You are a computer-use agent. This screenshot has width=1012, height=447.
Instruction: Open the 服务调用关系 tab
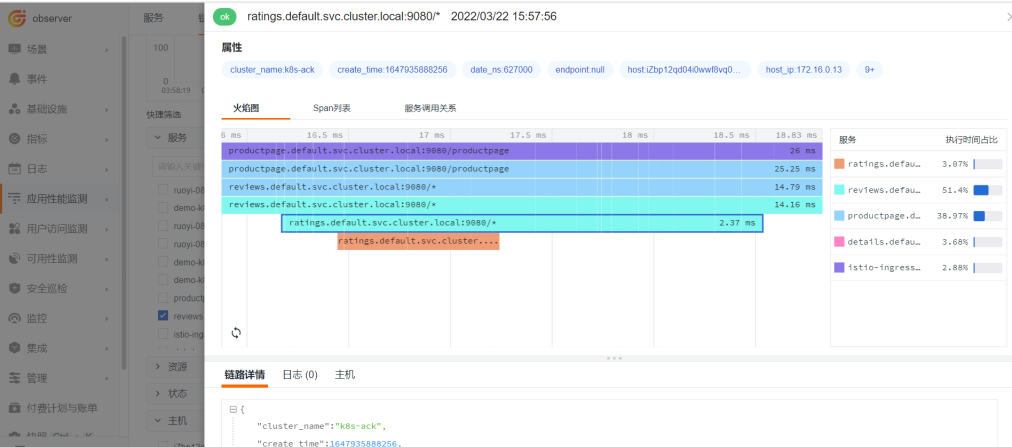(x=430, y=108)
